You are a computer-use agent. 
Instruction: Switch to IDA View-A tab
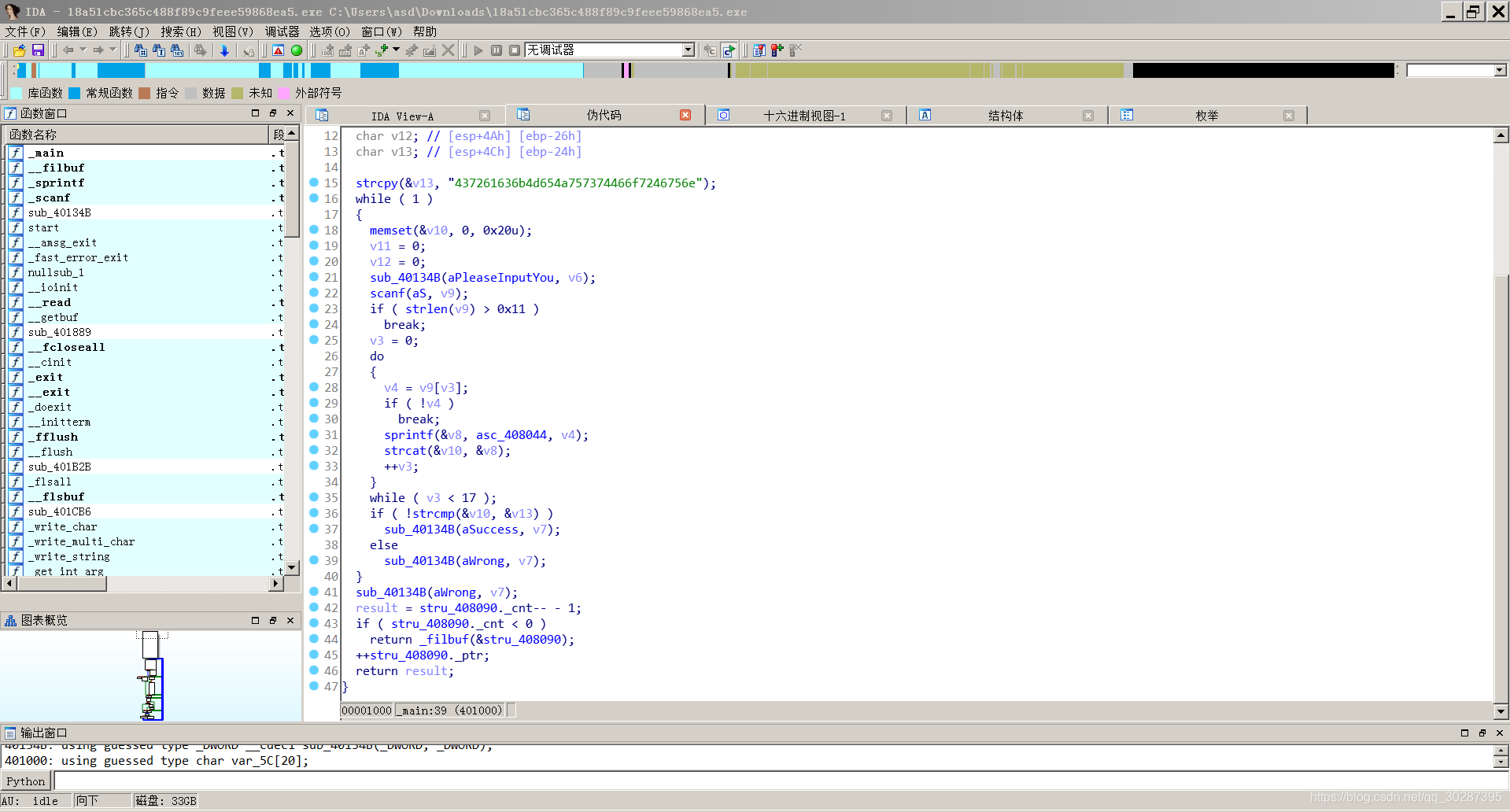pos(402,116)
